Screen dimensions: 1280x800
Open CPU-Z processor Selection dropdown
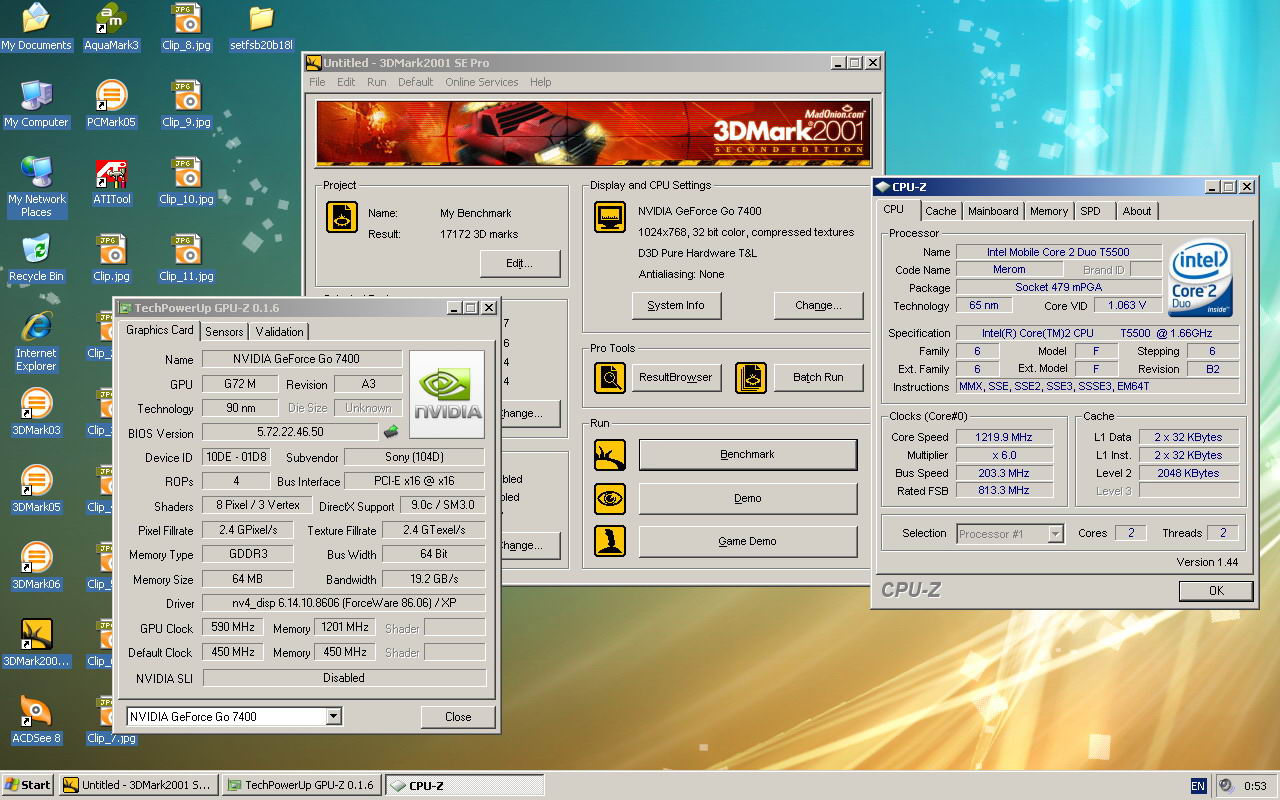coord(1055,533)
